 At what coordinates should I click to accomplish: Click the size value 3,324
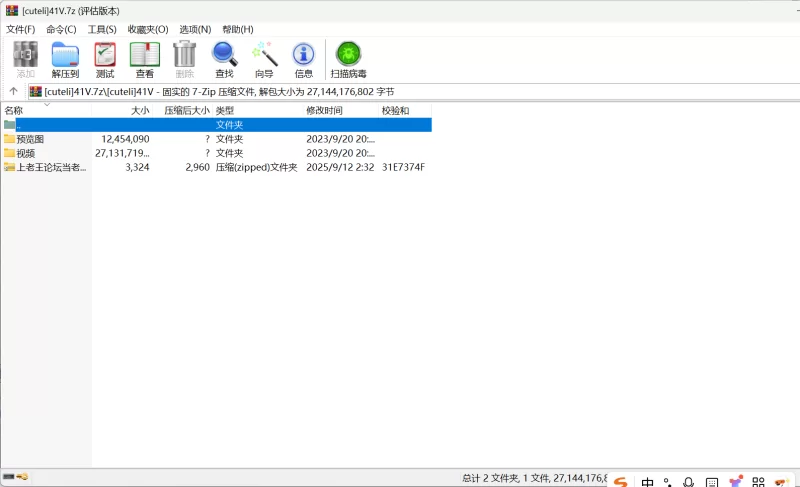[x=137, y=167]
